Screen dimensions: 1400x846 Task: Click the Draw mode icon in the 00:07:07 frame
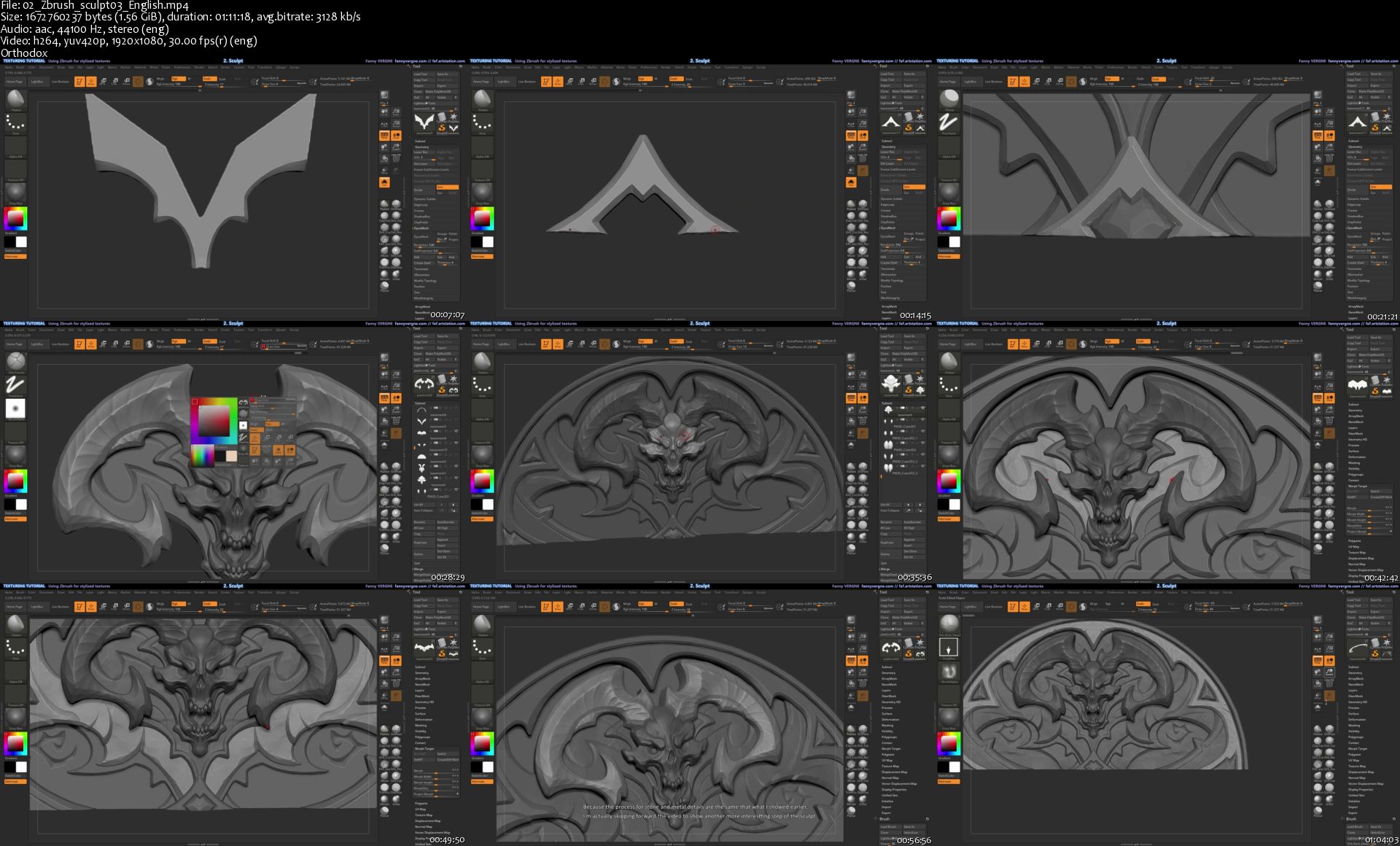(91, 82)
